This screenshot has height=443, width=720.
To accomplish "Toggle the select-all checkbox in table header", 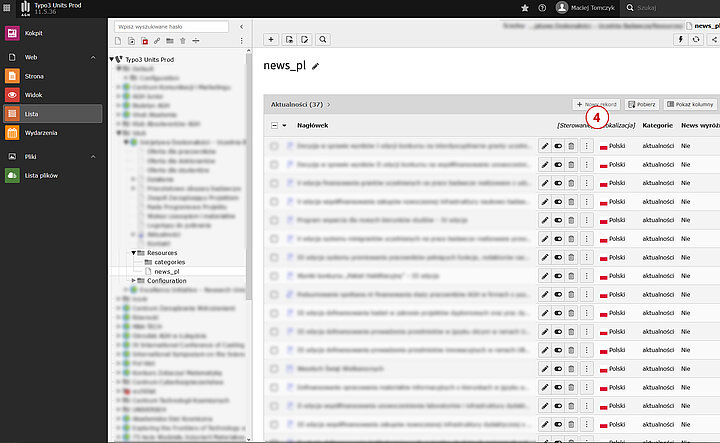I will tap(274, 126).
